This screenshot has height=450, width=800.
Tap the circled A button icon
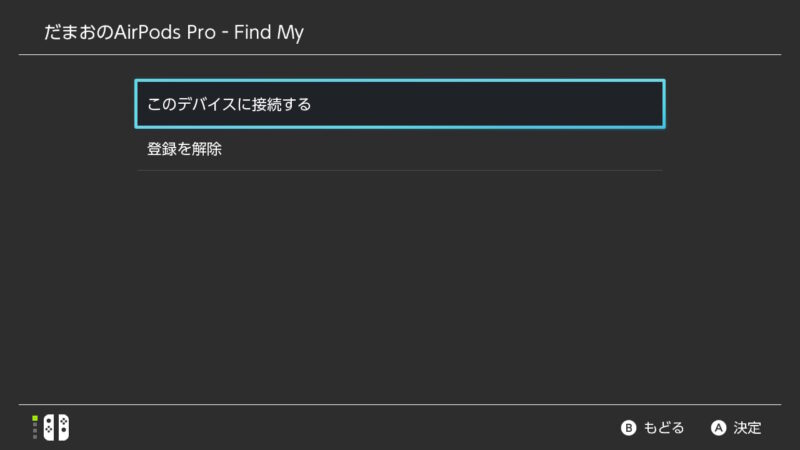[x=718, y=428]
